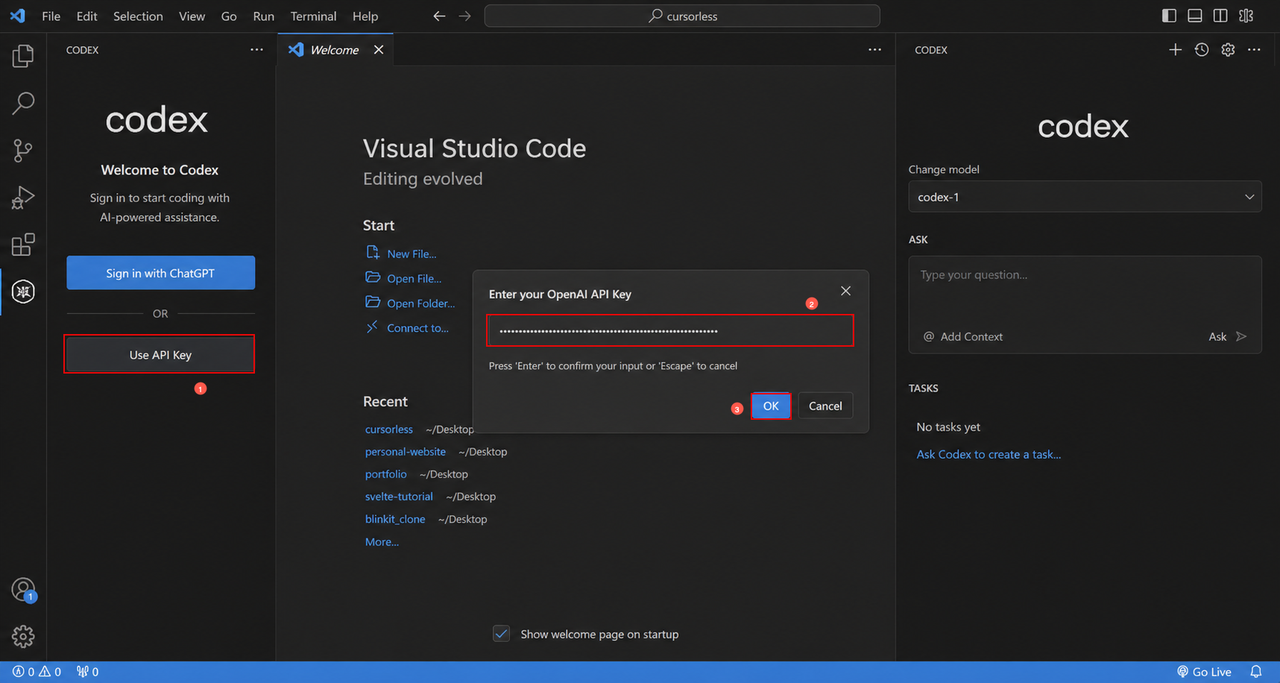The height and width of the screenshot is (683, 1280).
Task: Toggle bottom panel layout icon
Action: click(x=1195, y=16)
